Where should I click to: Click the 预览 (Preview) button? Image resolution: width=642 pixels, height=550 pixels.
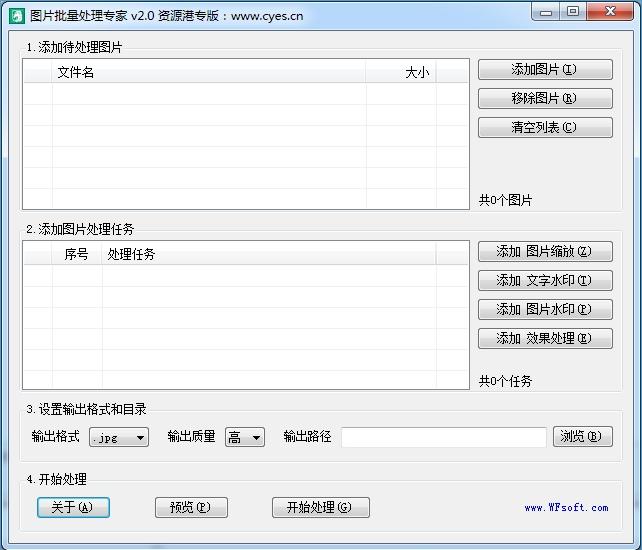point(191,507)
